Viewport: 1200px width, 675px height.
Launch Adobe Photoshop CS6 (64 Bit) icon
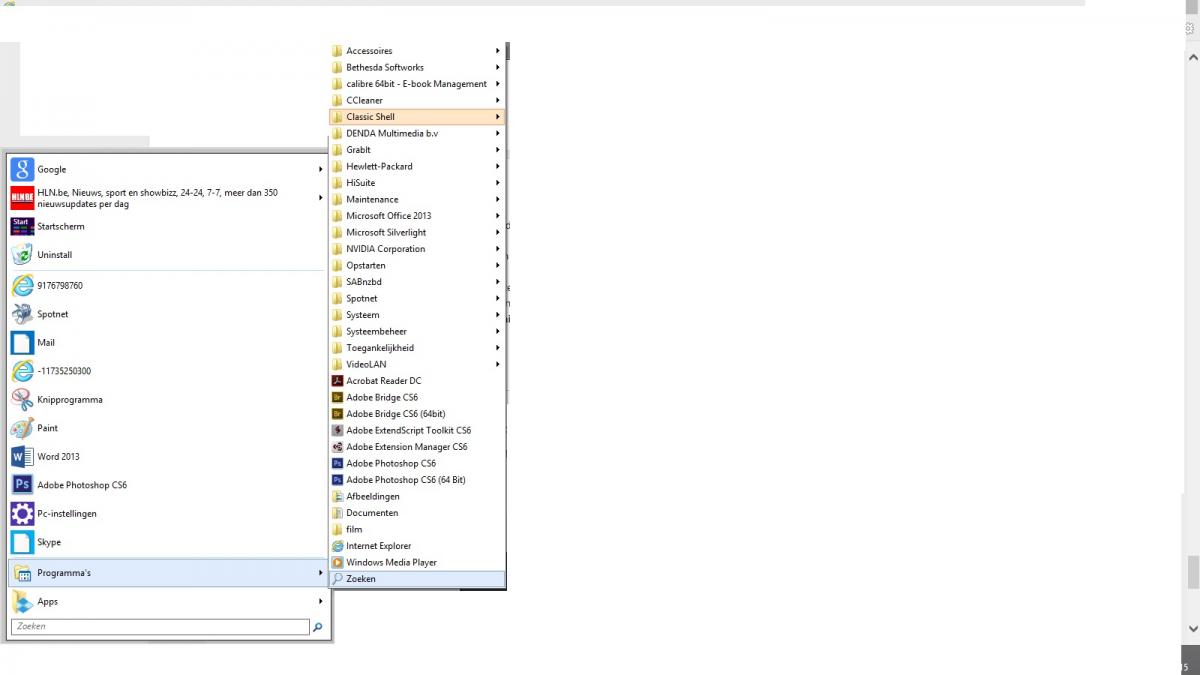pyautogui.click(x=338, y=480)
